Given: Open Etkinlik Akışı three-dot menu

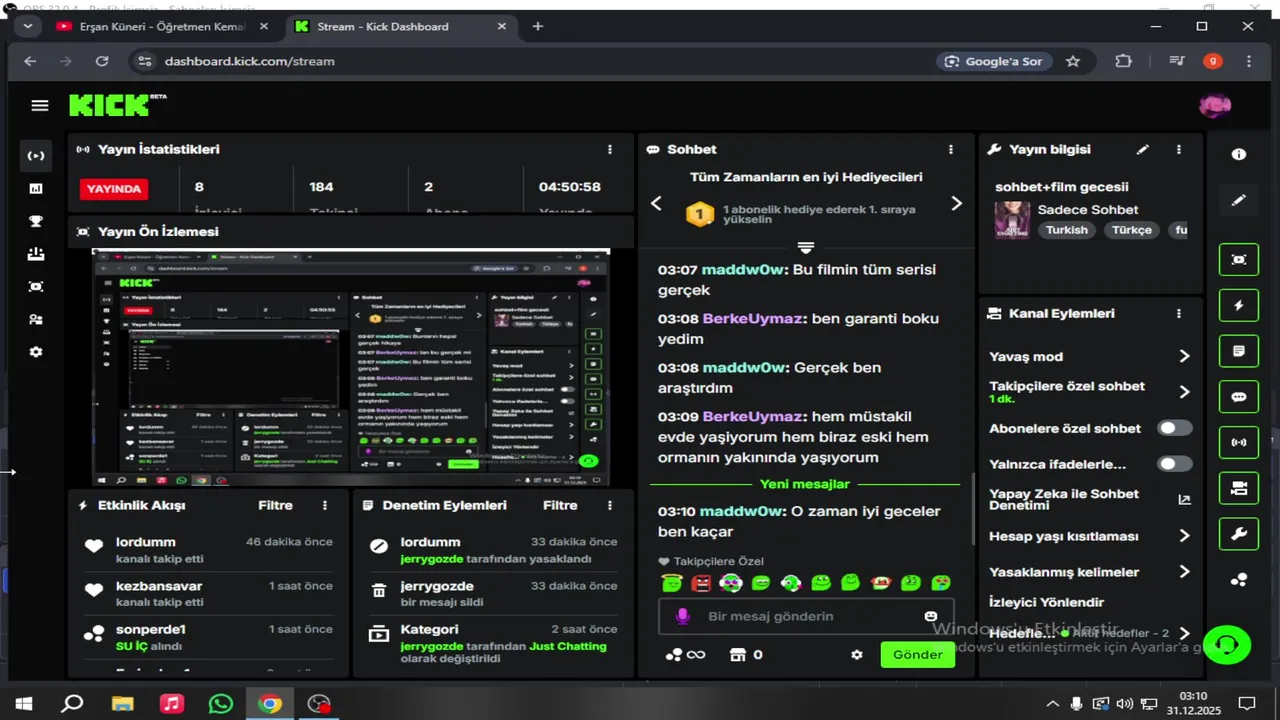Looking at the screenshot, I should coord(325,505).
